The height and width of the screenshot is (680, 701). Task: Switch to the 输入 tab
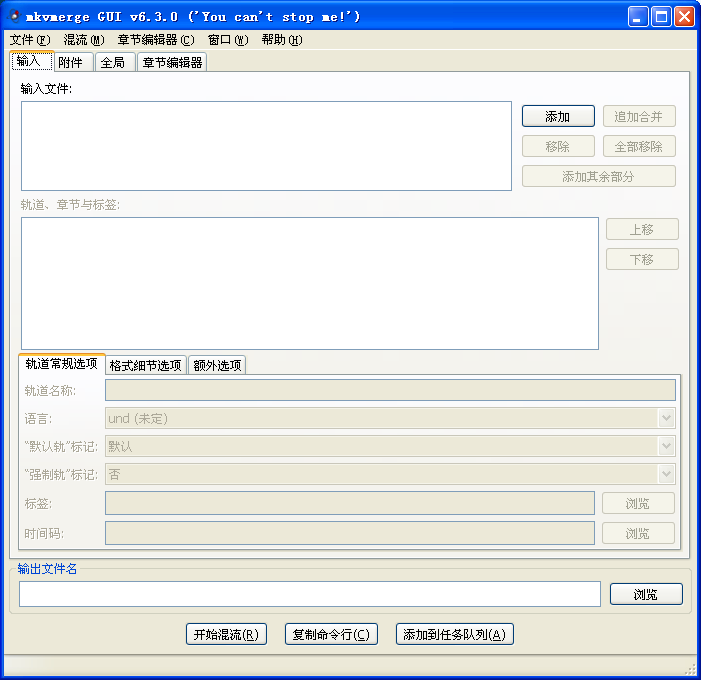32,61
